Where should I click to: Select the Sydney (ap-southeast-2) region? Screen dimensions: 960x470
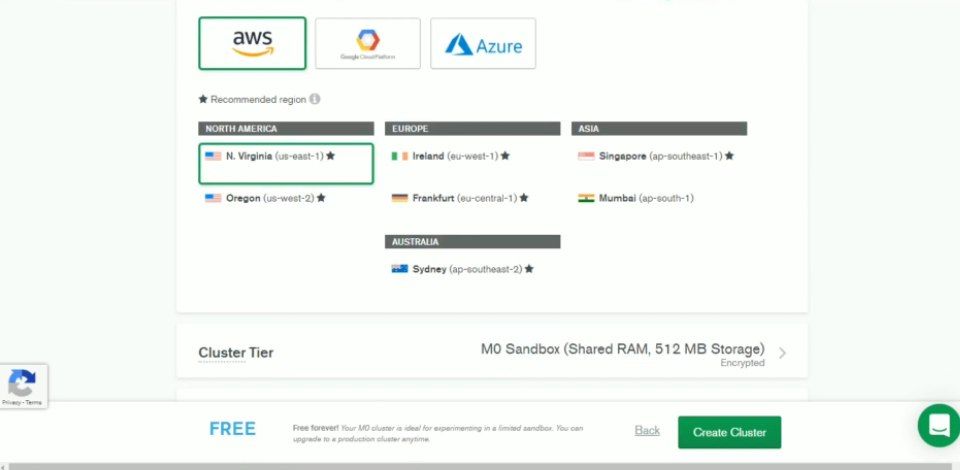pos(462,269)
